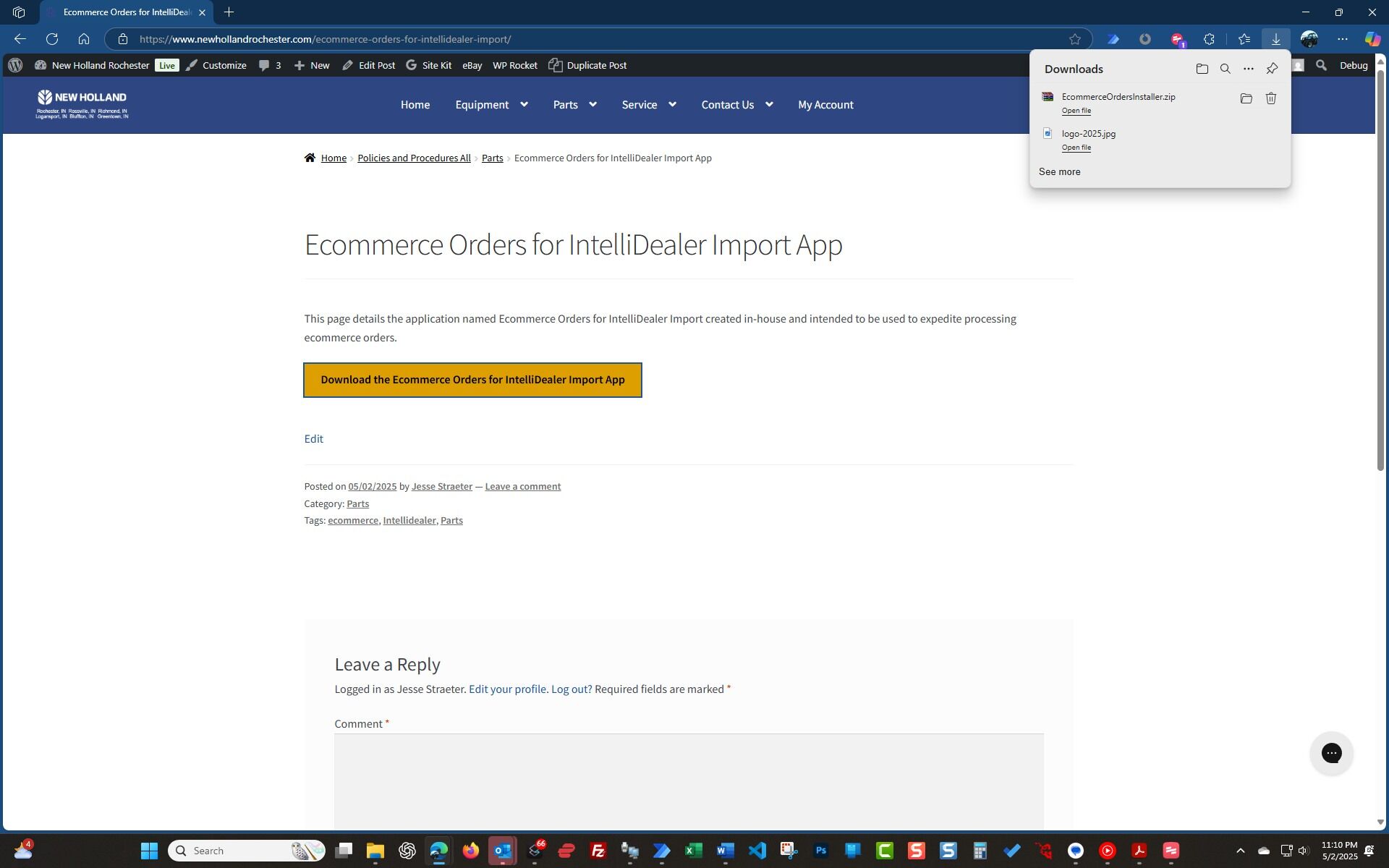Delete EcommerceOrdersInstaller.zip with trash icon
This screenshot has height=868, width=1389.
pyautogui.click(x=1270, y=98)
